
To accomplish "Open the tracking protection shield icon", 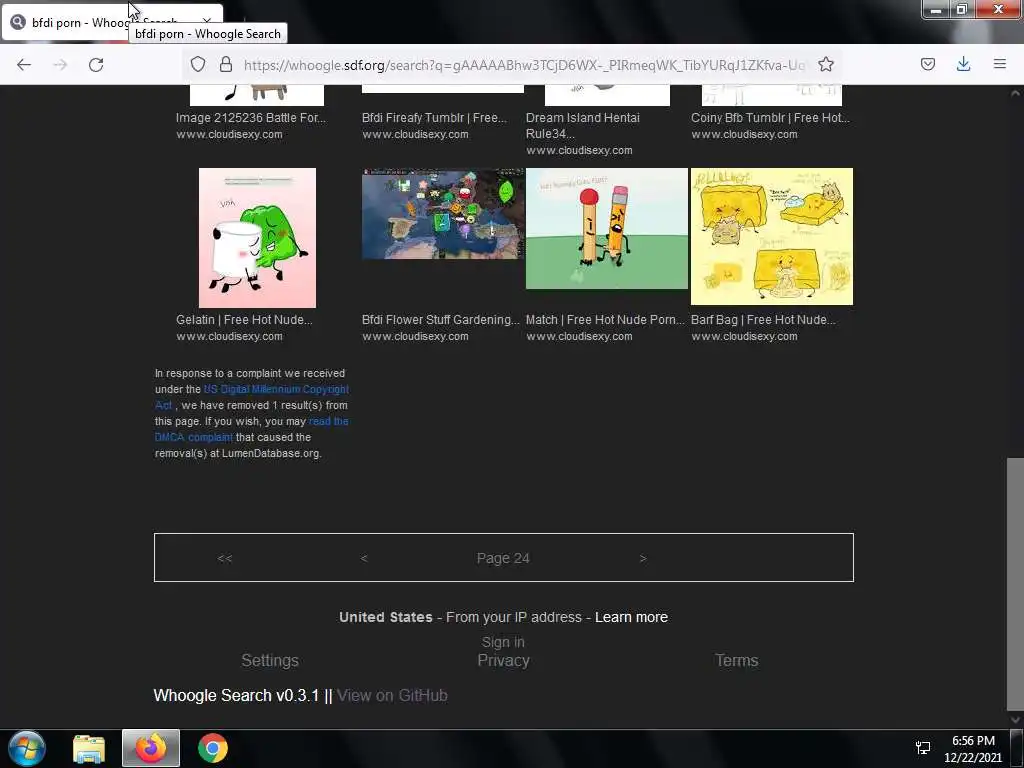I will (x=198, y=64).
